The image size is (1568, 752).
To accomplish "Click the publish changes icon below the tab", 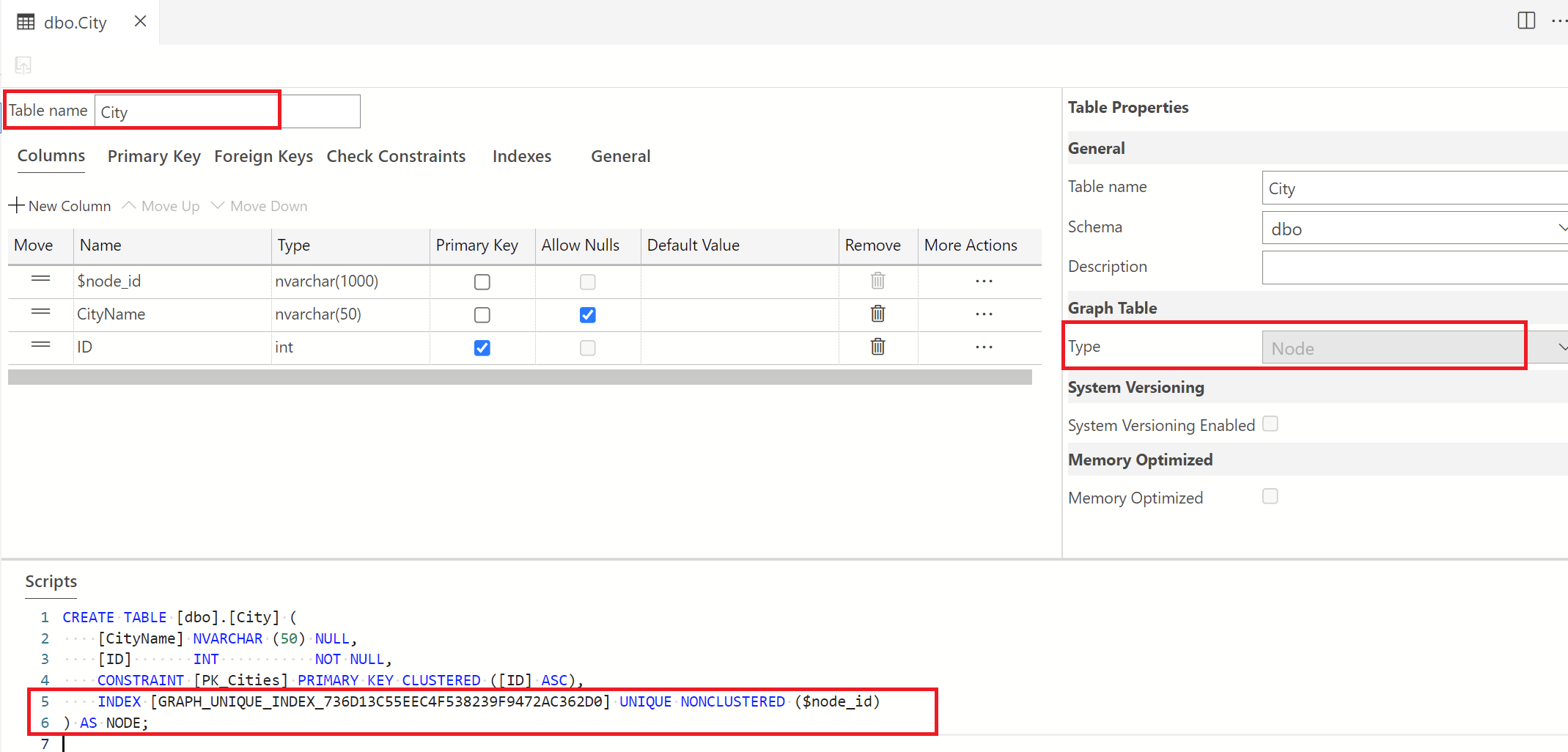I will (23, 65).
